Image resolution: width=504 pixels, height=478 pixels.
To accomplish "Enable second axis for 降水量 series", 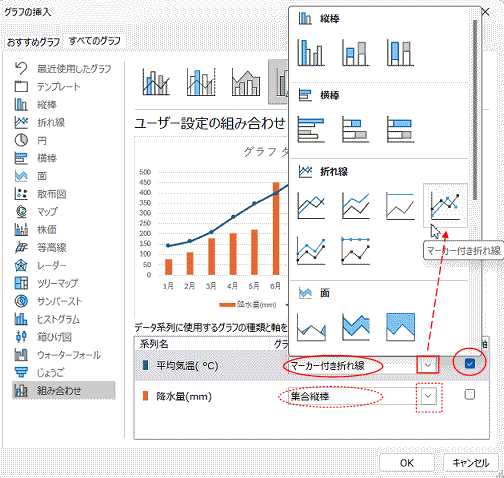I will (470, 395).
